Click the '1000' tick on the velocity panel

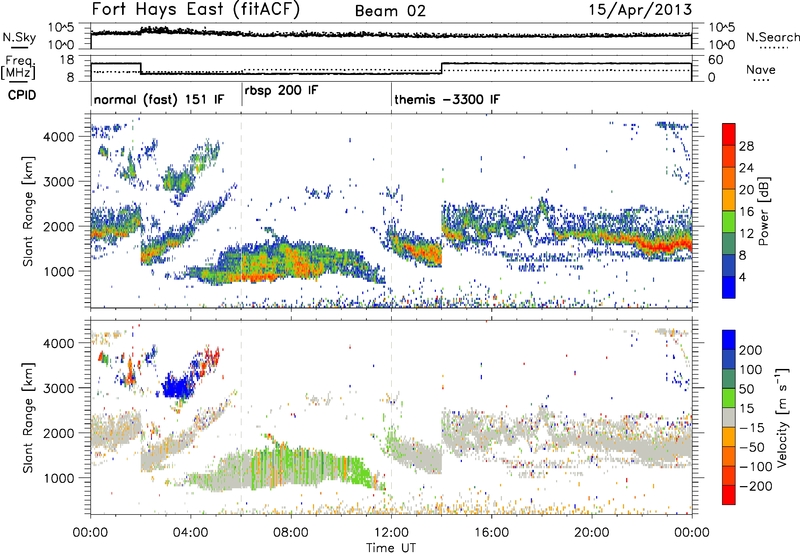coord(58,478)
